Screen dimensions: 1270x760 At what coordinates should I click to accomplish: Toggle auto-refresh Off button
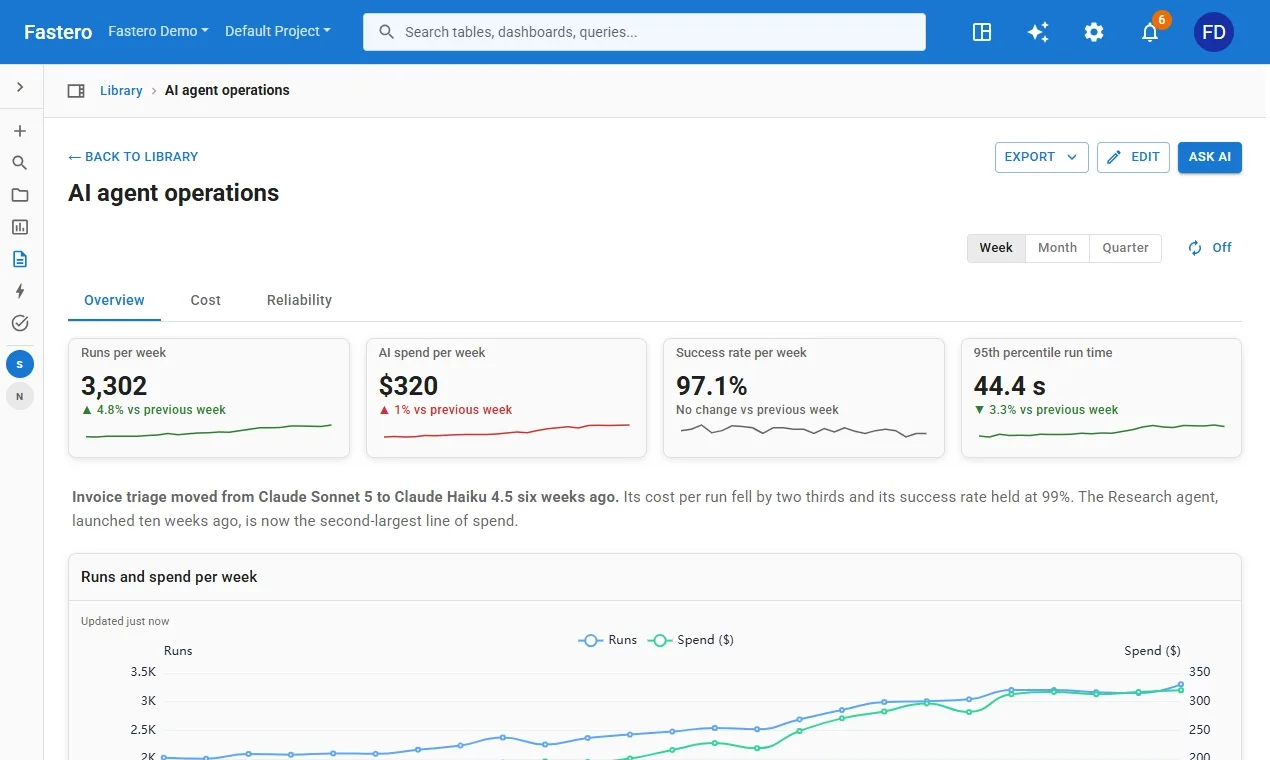pyautogui.click(x=1209, y=248)
